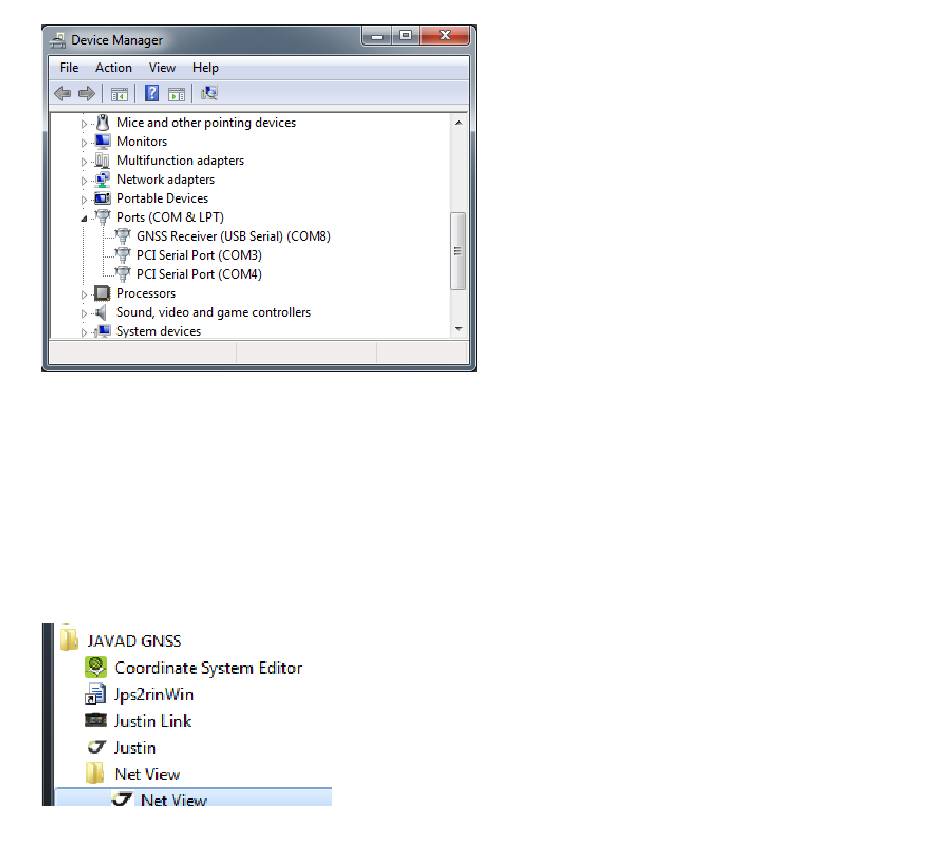This screenshot has height=844, width=950.
Task: Expand the Multifunction adapters node
Action: pyautogui.click(x=84, y=162)
